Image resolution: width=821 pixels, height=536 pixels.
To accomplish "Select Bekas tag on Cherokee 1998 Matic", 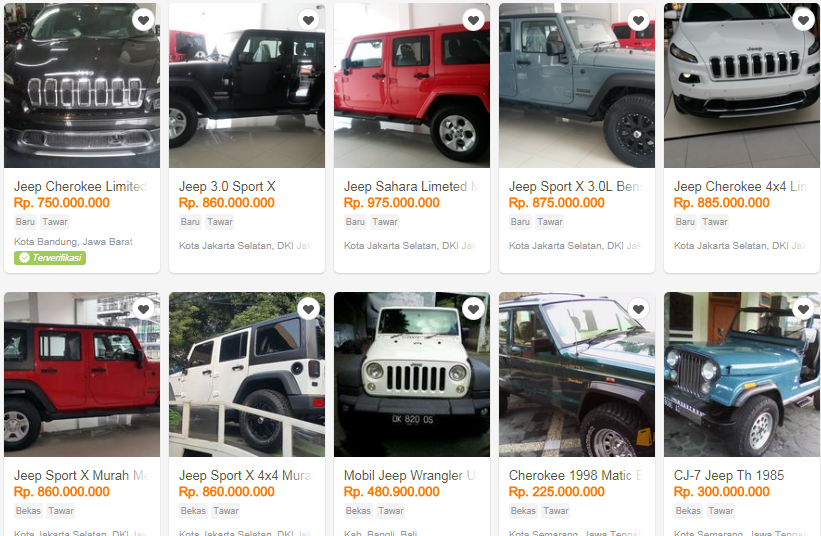I will point(523,511).
